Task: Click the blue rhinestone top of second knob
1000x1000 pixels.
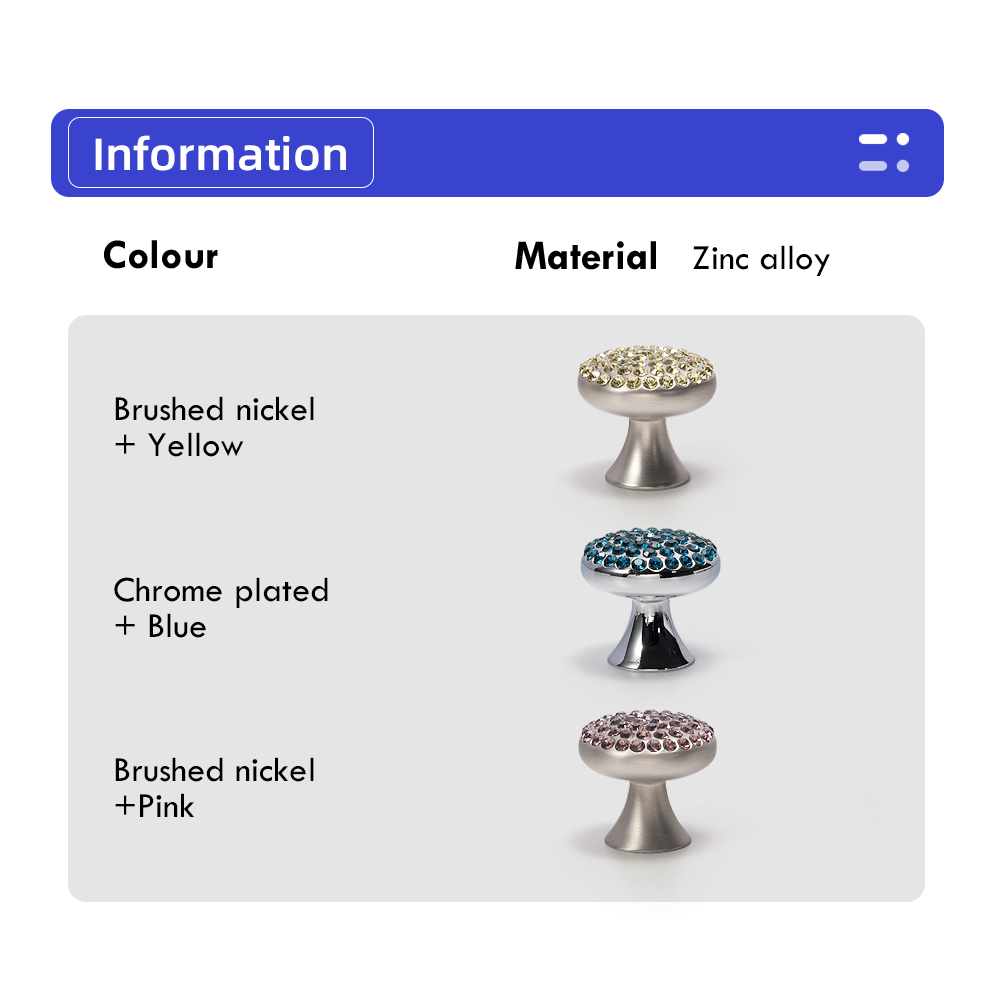Action: tap(650, 549)
